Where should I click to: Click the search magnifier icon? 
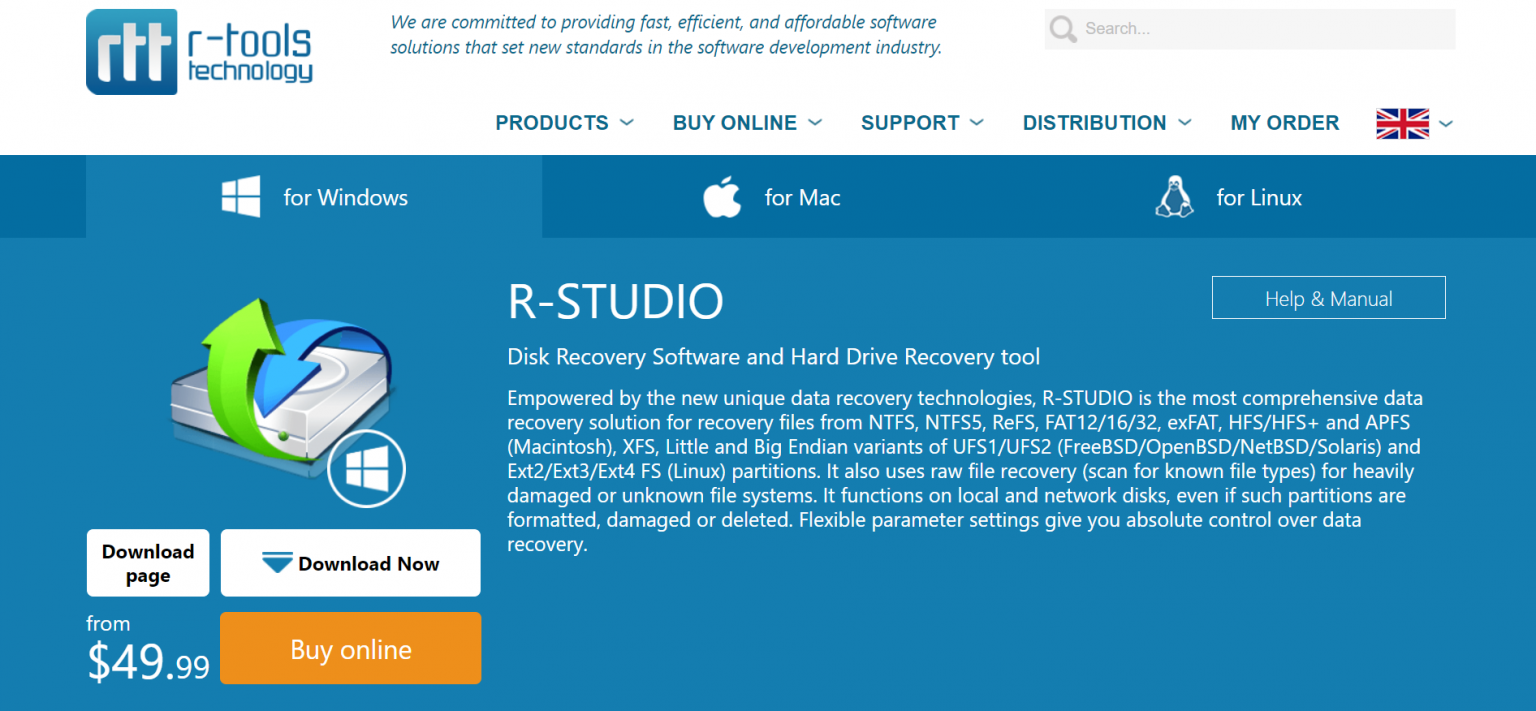pos(1062,29)
